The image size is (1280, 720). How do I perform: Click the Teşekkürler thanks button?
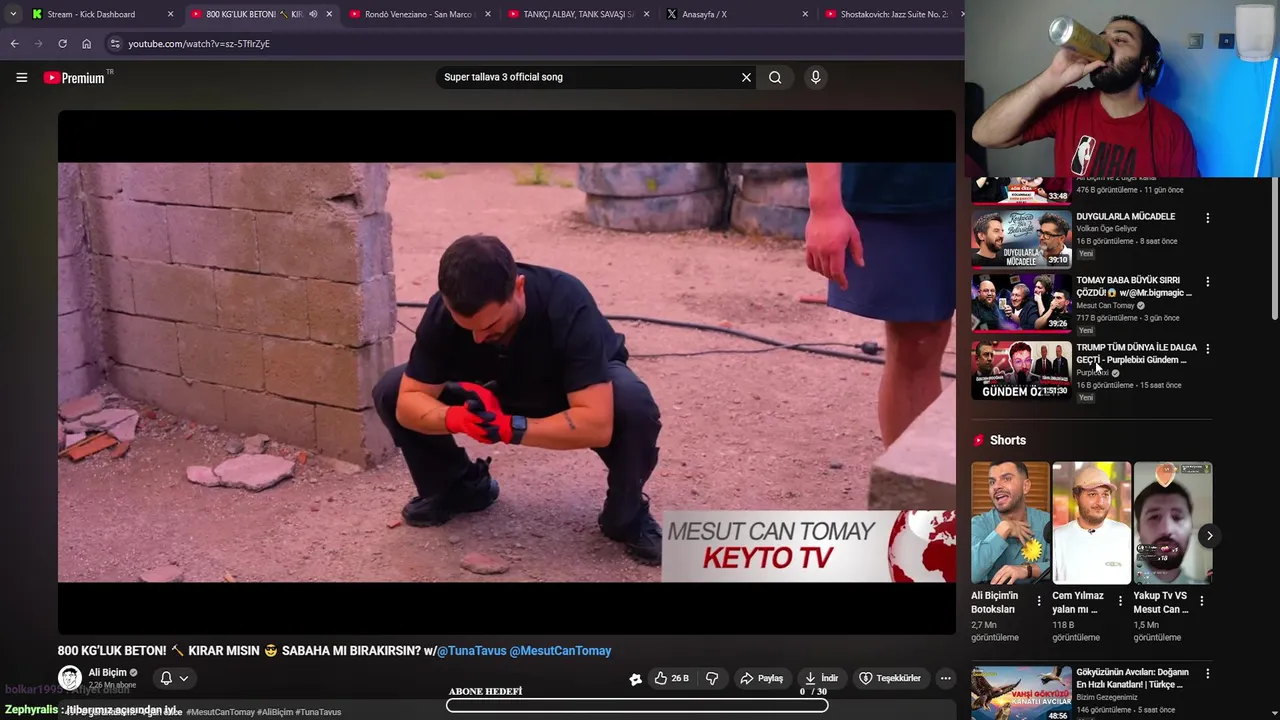(x=890, y=678)
